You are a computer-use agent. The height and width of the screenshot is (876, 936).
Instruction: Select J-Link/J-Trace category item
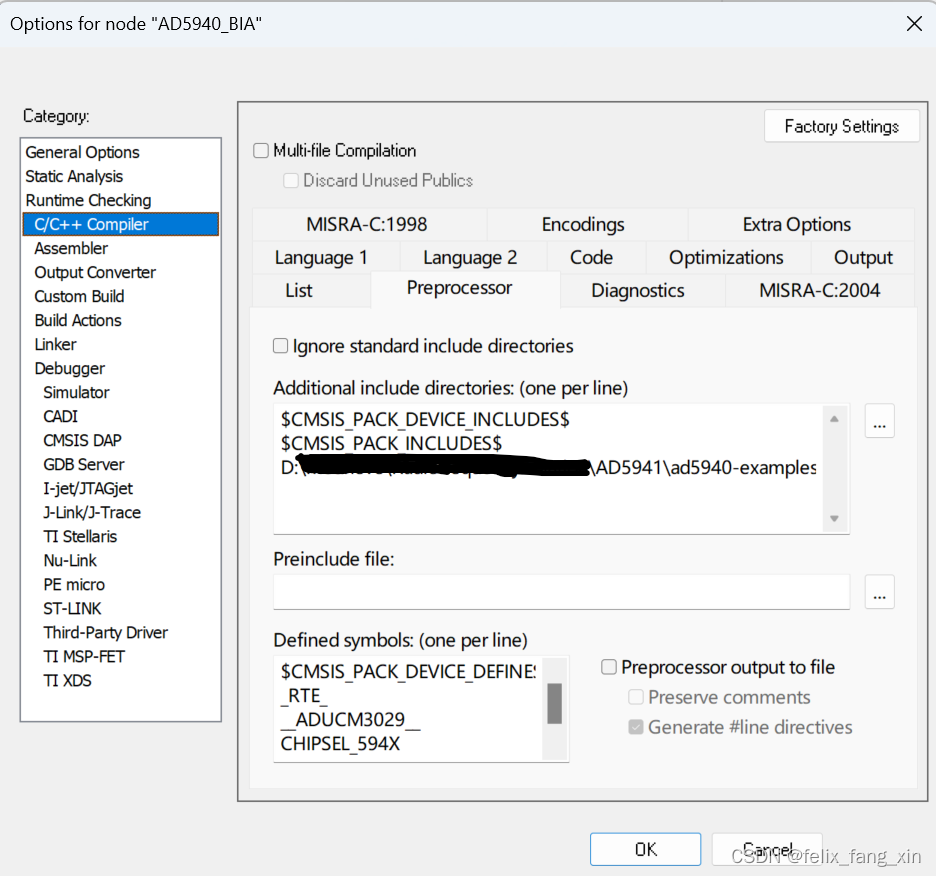click(92, 512)
